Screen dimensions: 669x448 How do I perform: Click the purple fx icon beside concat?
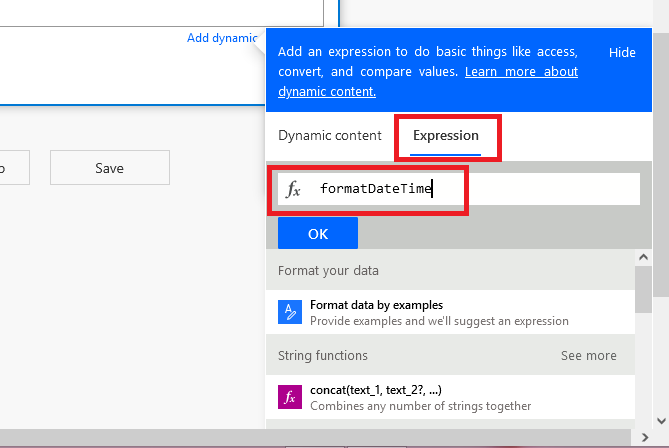(289, 397)
